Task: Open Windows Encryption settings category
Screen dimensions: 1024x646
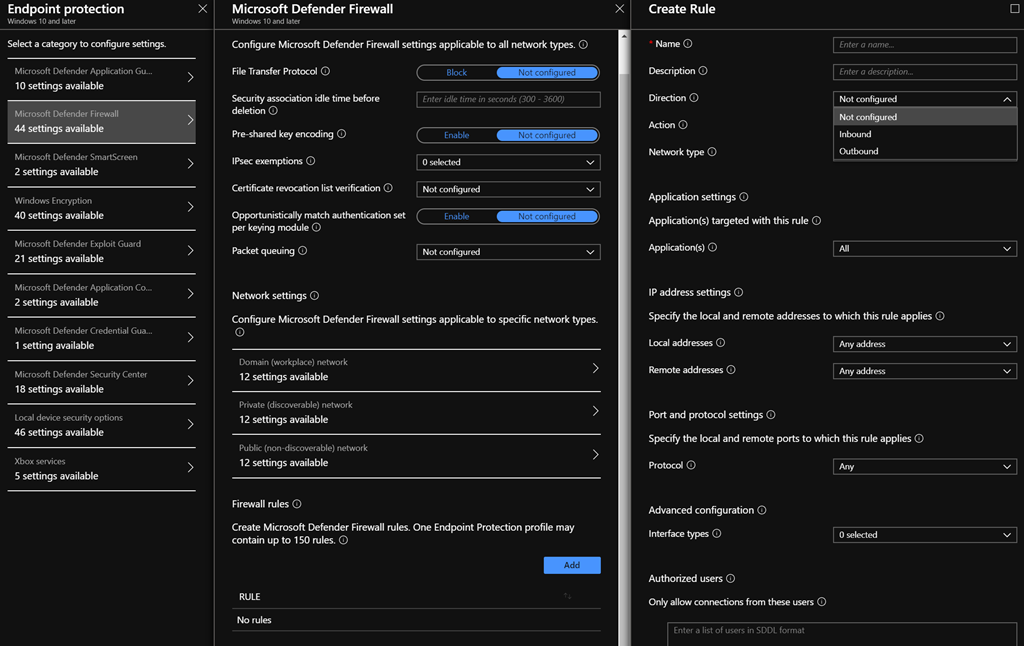Action: click(105, 208)
